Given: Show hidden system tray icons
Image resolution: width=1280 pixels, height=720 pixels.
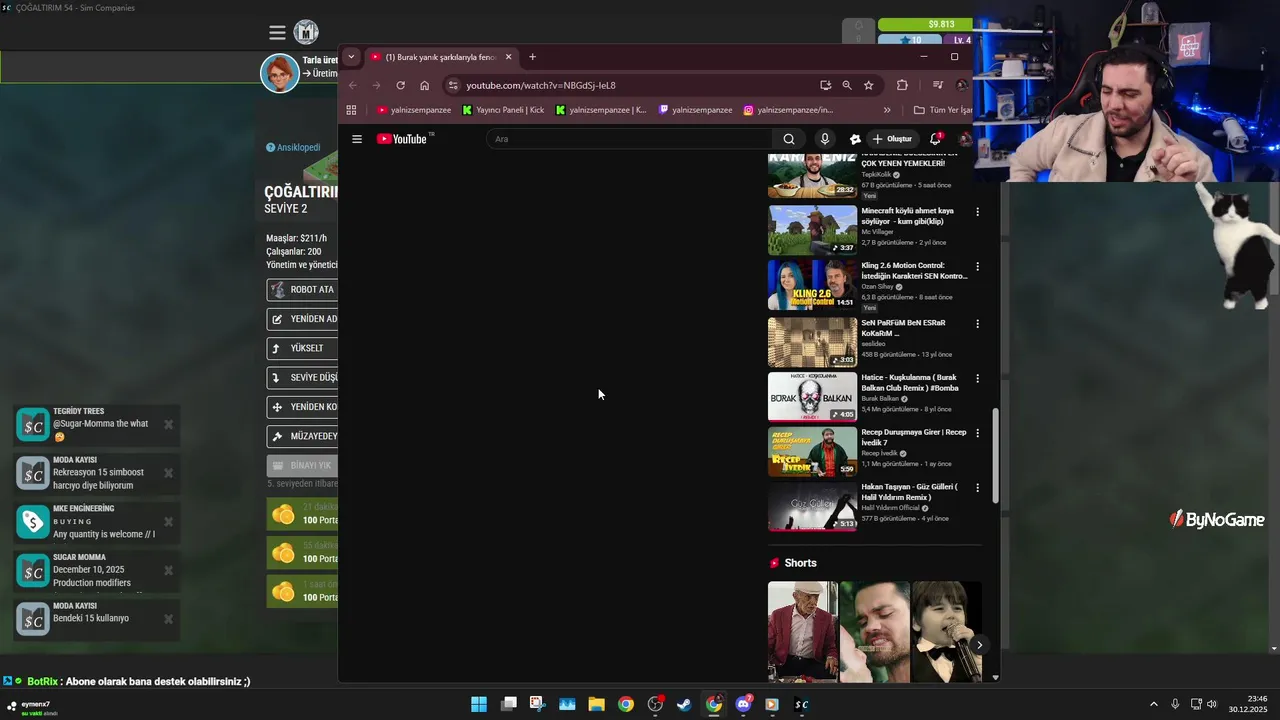Looking at the screenshot, I should click(1153, 704).
